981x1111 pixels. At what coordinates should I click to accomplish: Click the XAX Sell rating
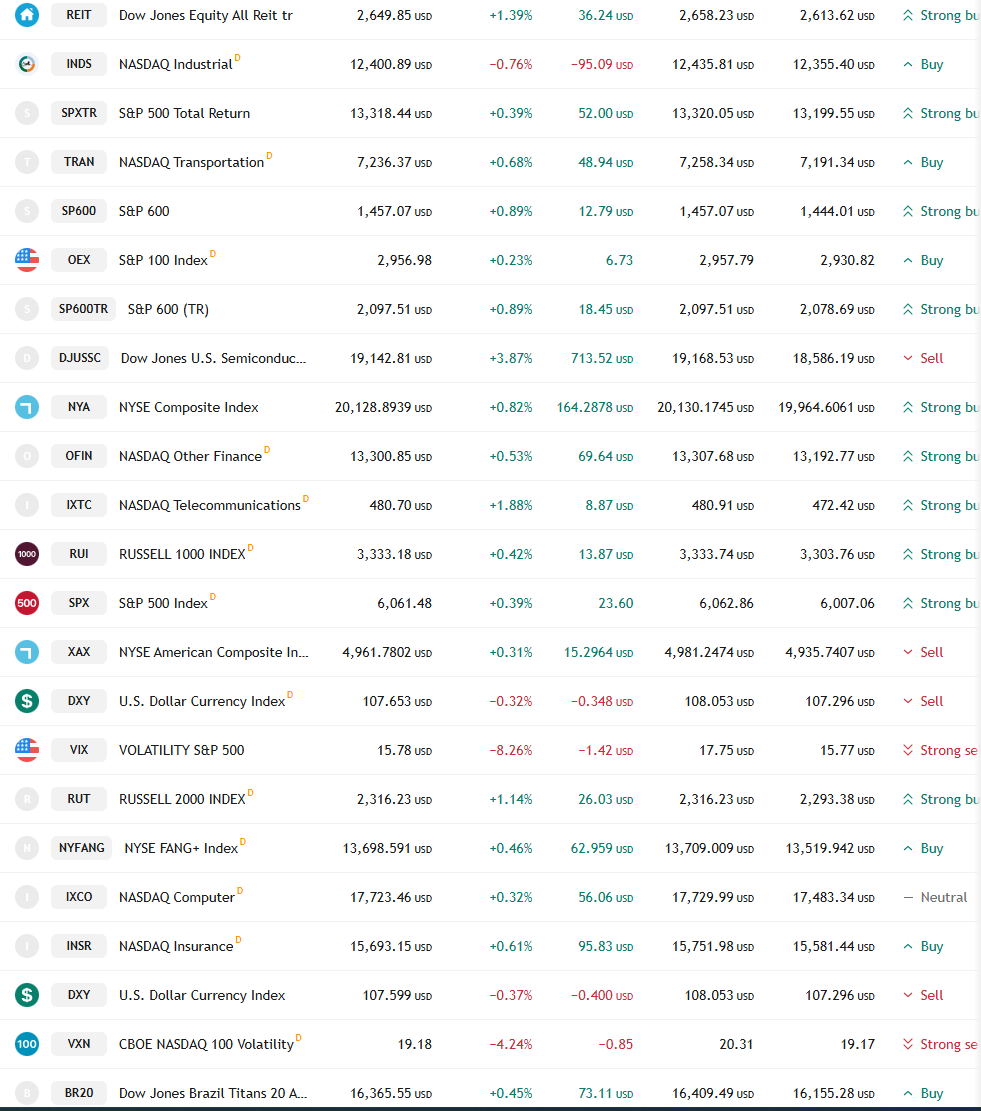(923, 652)
